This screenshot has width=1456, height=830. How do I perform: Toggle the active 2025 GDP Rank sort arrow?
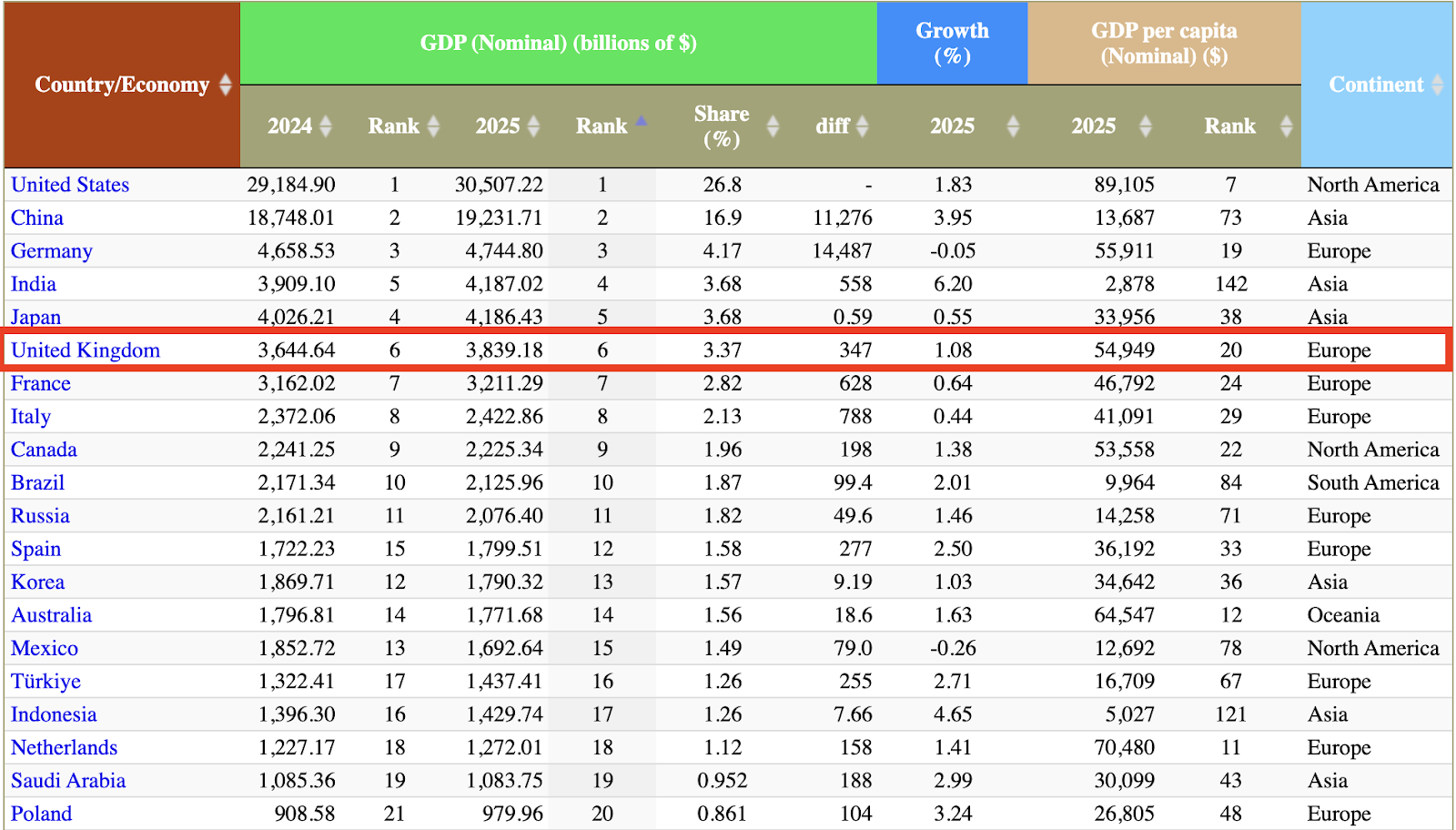click(641, 121)
